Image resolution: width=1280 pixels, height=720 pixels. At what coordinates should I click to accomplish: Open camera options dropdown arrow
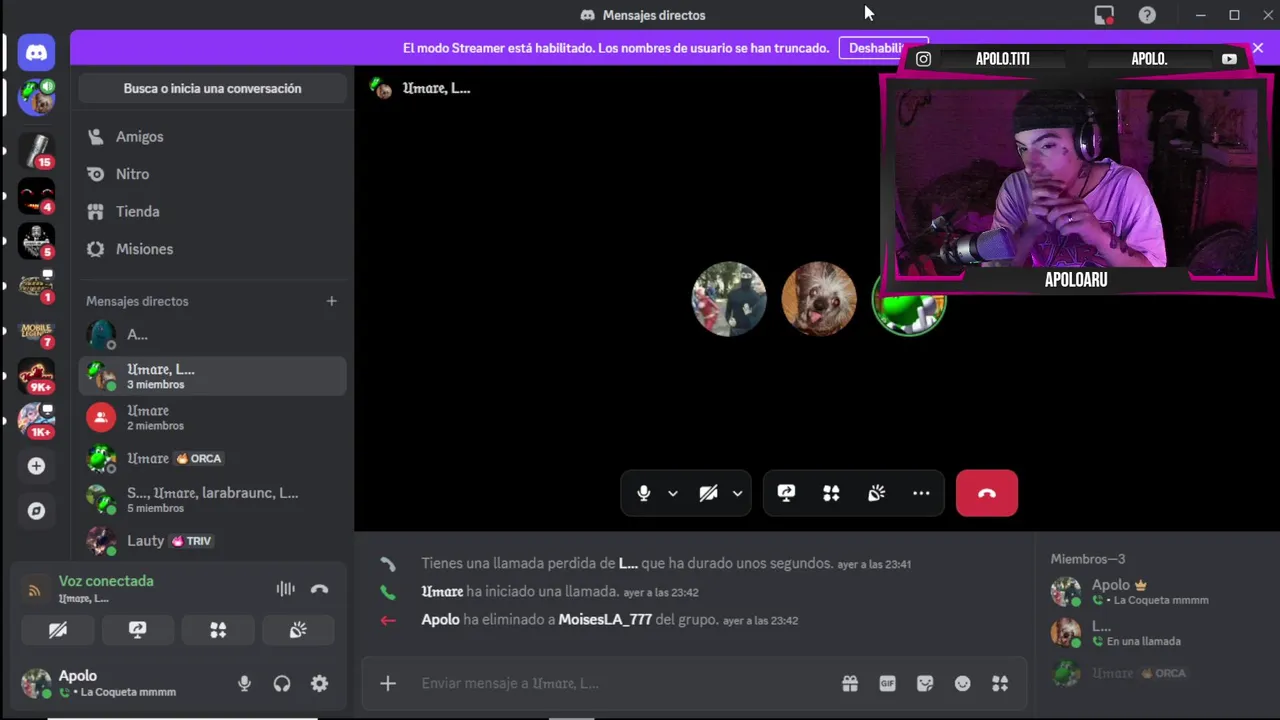pyautogui.click(x=738, y=493)
